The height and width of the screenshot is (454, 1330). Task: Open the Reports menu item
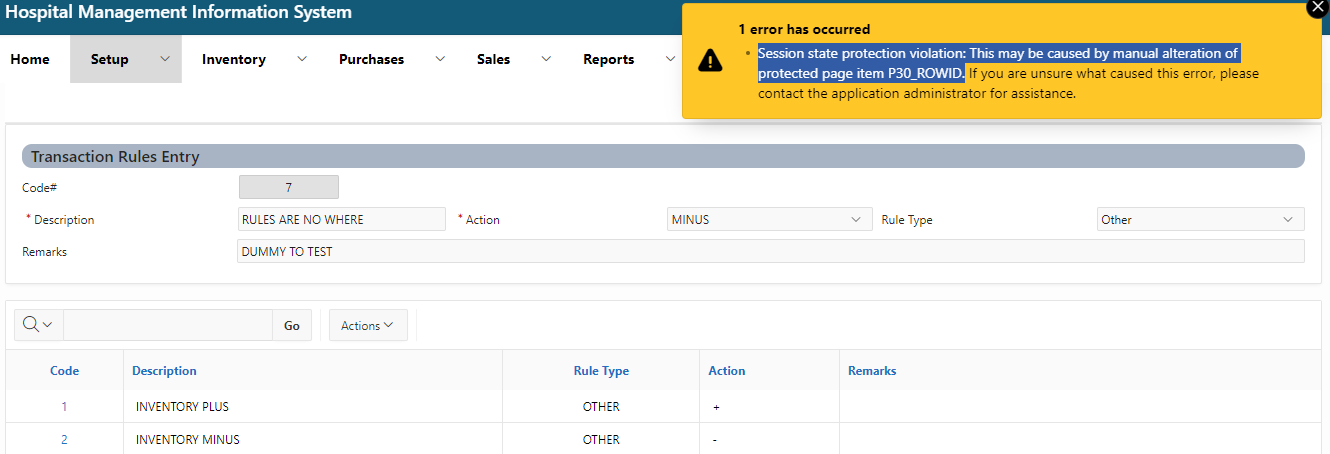(x=608, y=59)
